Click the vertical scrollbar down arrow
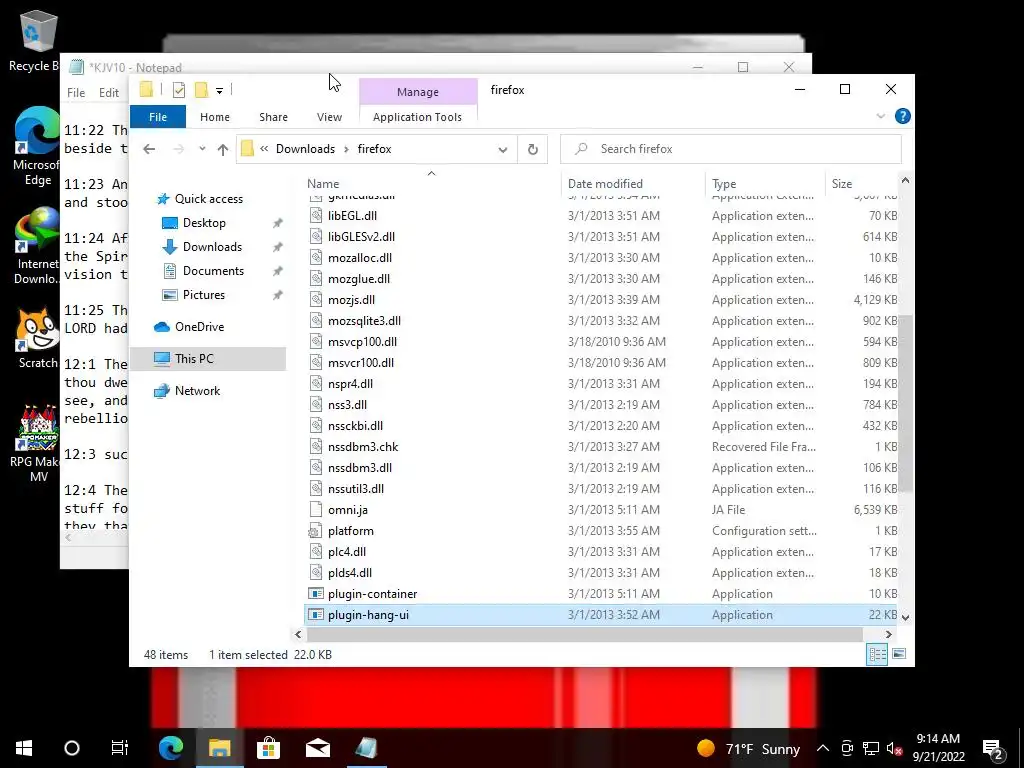The height and width of the screenshot is (768, 1024). click(905, 616)
